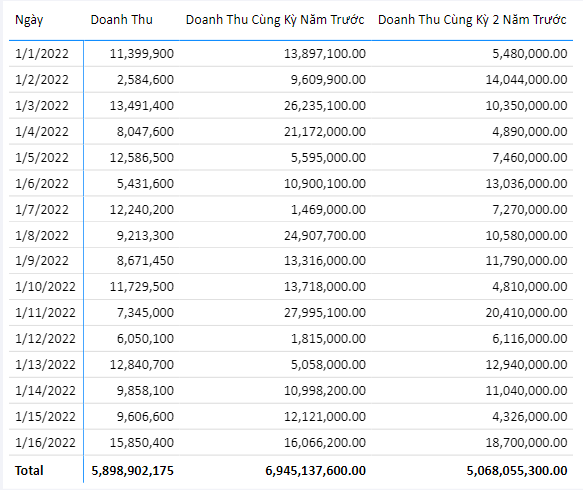The height and width of the screenshot is (490, 583).
Task: Click the 1/16/2022 date cell
Action: click(45, 442)
